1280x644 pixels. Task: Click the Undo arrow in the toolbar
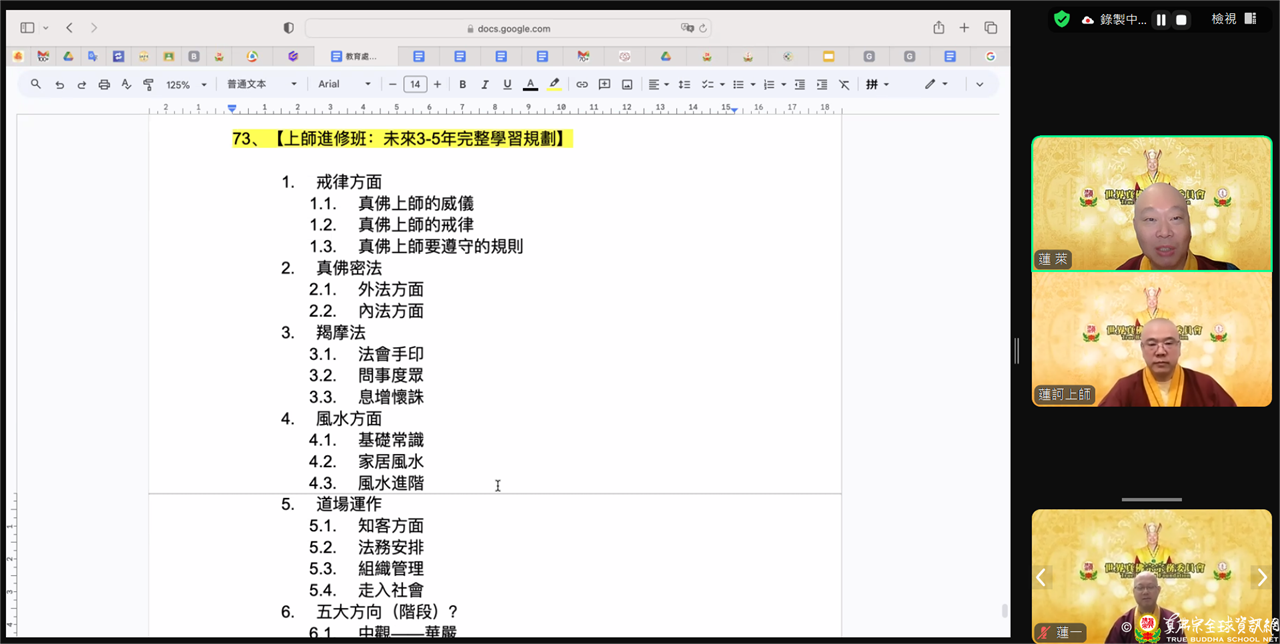(59, 85)
